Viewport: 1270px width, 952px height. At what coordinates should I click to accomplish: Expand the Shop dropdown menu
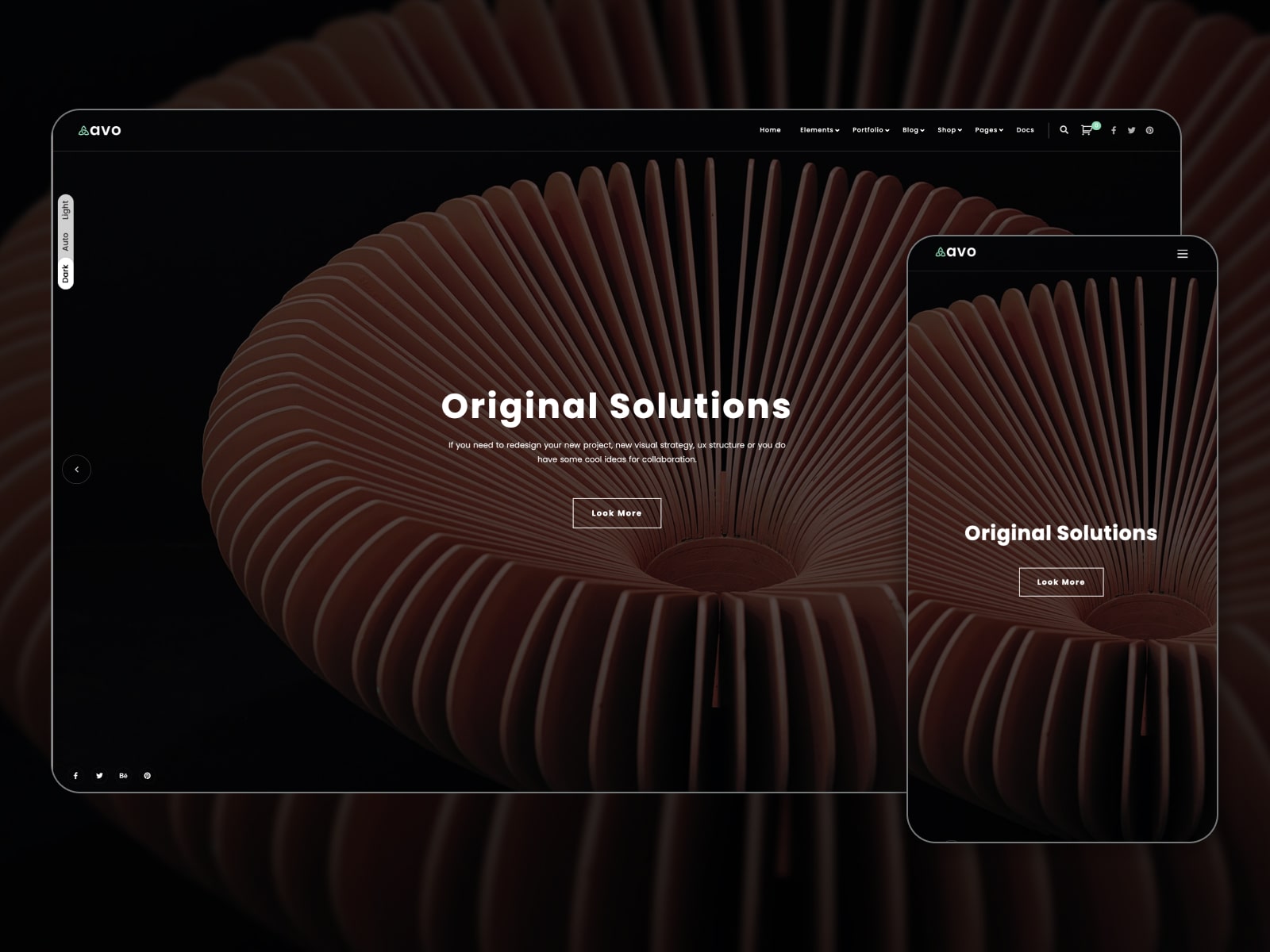tap(949, 130)
